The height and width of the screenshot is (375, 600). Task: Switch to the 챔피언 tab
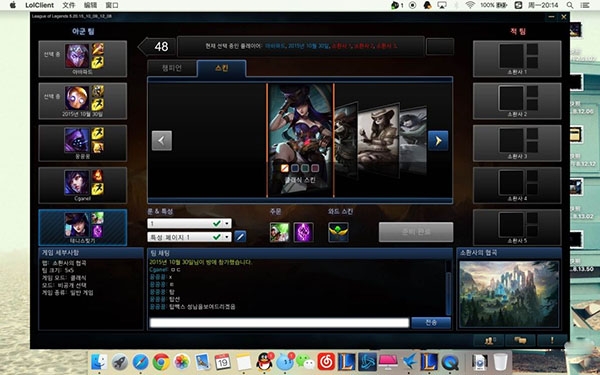click(x=172, y=68)
